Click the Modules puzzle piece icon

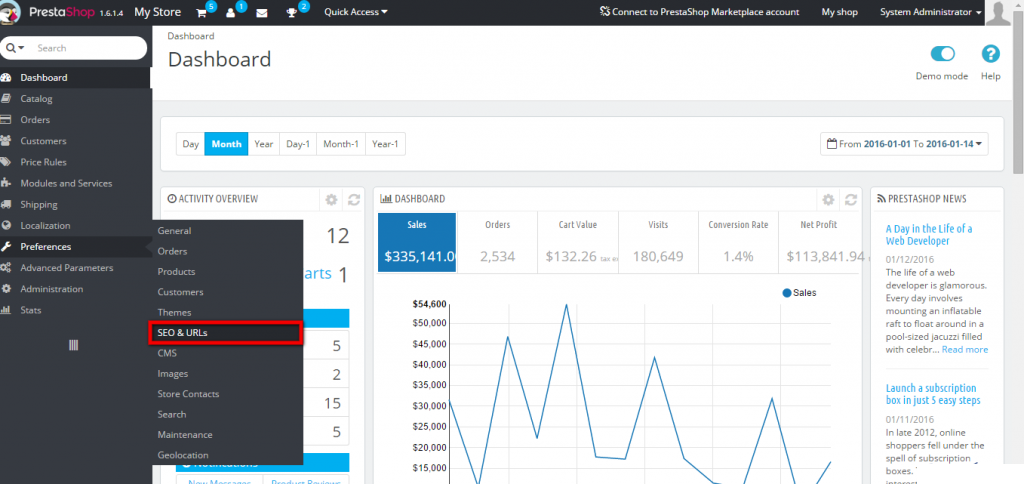point(7,183)
